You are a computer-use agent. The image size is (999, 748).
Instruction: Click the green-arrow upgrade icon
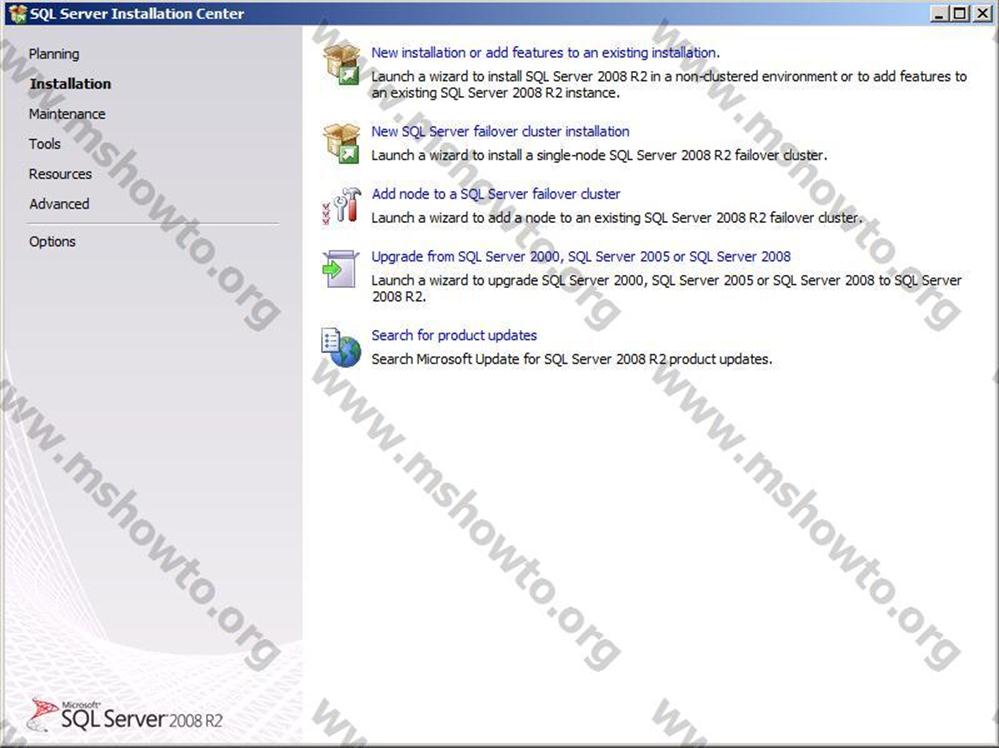[x=341, y=268]
